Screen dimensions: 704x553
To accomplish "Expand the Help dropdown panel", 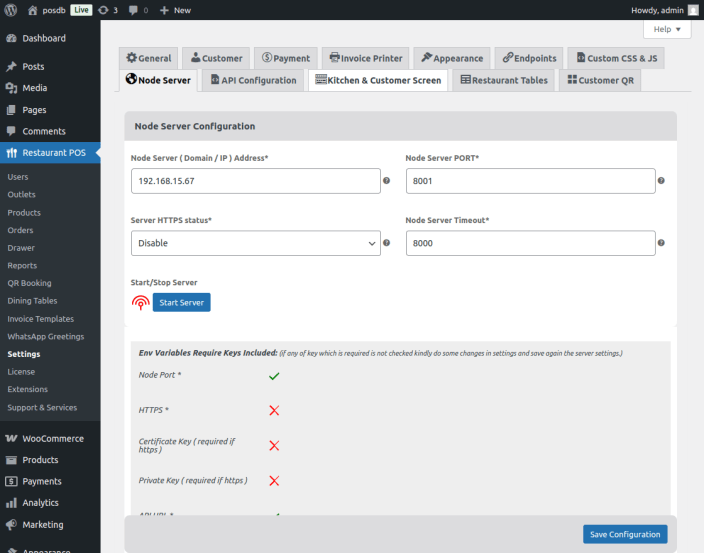I will 666,30.
